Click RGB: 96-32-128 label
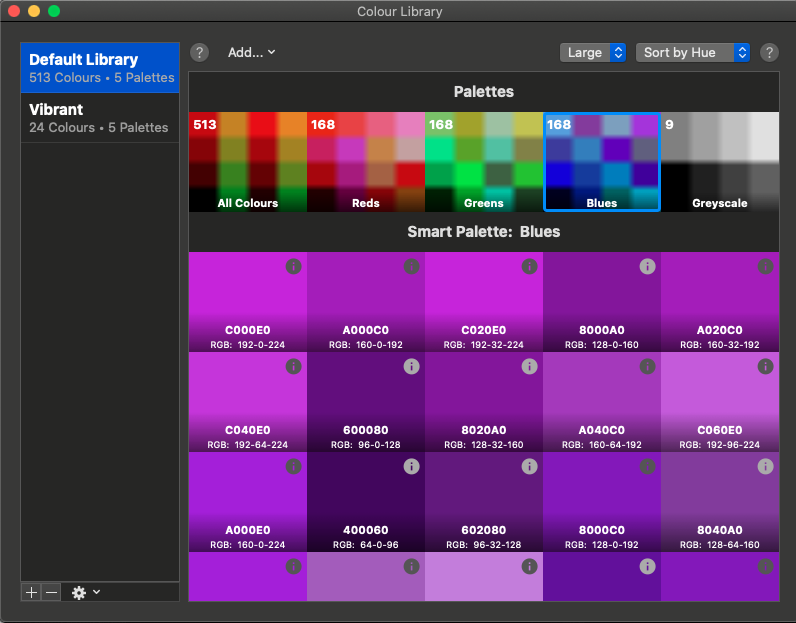Image resolution: width=796 pixels, height=623 pixels. pyautogui.click(x=484, y=545)
